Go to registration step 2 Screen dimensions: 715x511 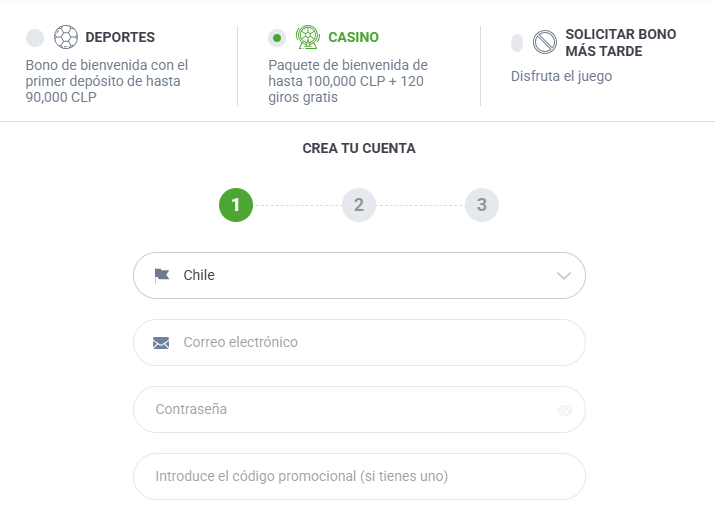point(358,206)
